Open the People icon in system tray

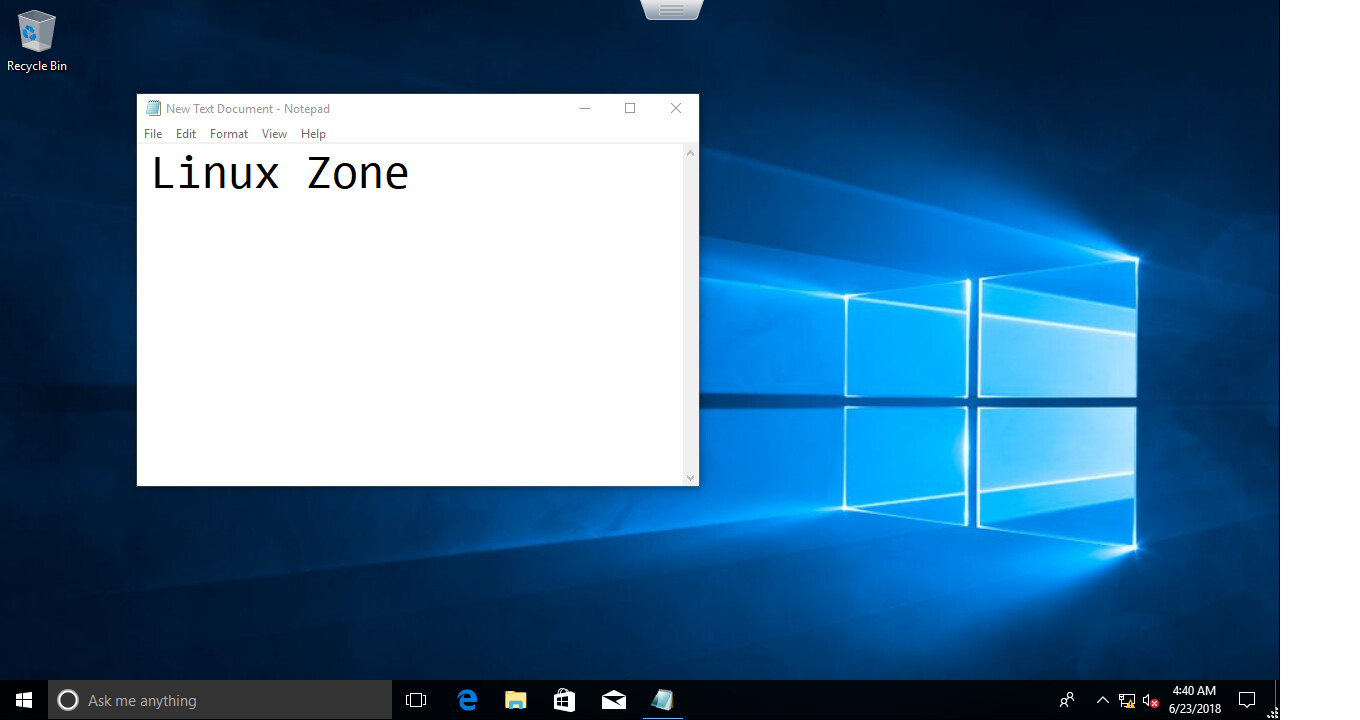click(1067, 700)
